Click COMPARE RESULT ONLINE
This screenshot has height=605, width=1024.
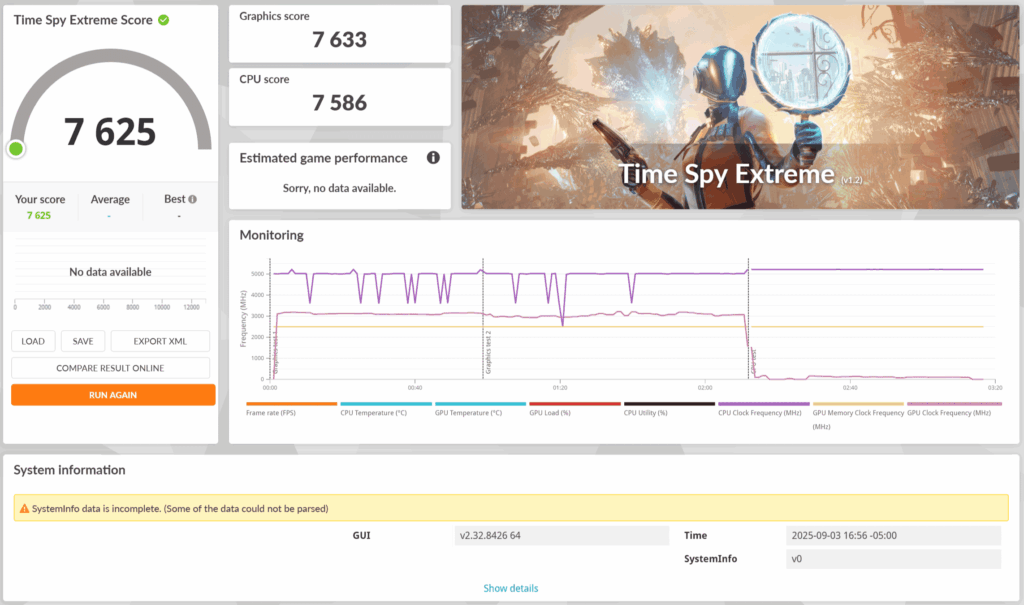(110, 367)
